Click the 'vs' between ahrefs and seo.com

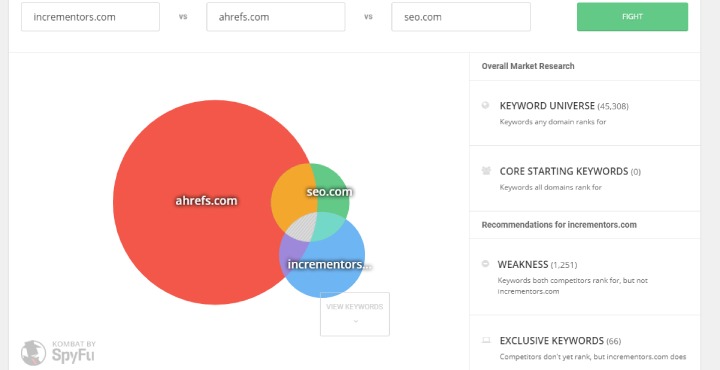point(368,17)
